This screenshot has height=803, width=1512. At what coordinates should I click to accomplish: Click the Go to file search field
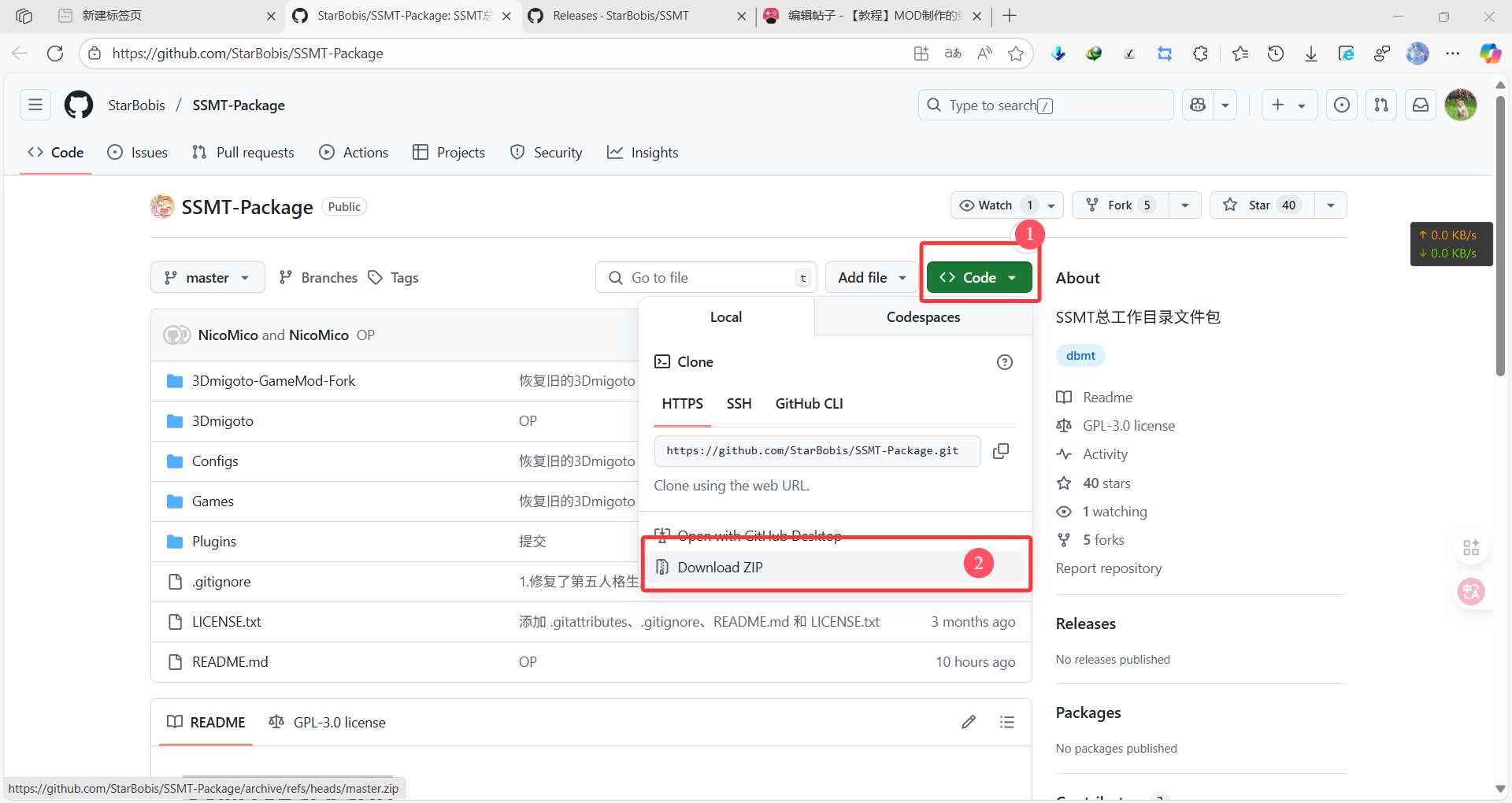click(705, 278)
